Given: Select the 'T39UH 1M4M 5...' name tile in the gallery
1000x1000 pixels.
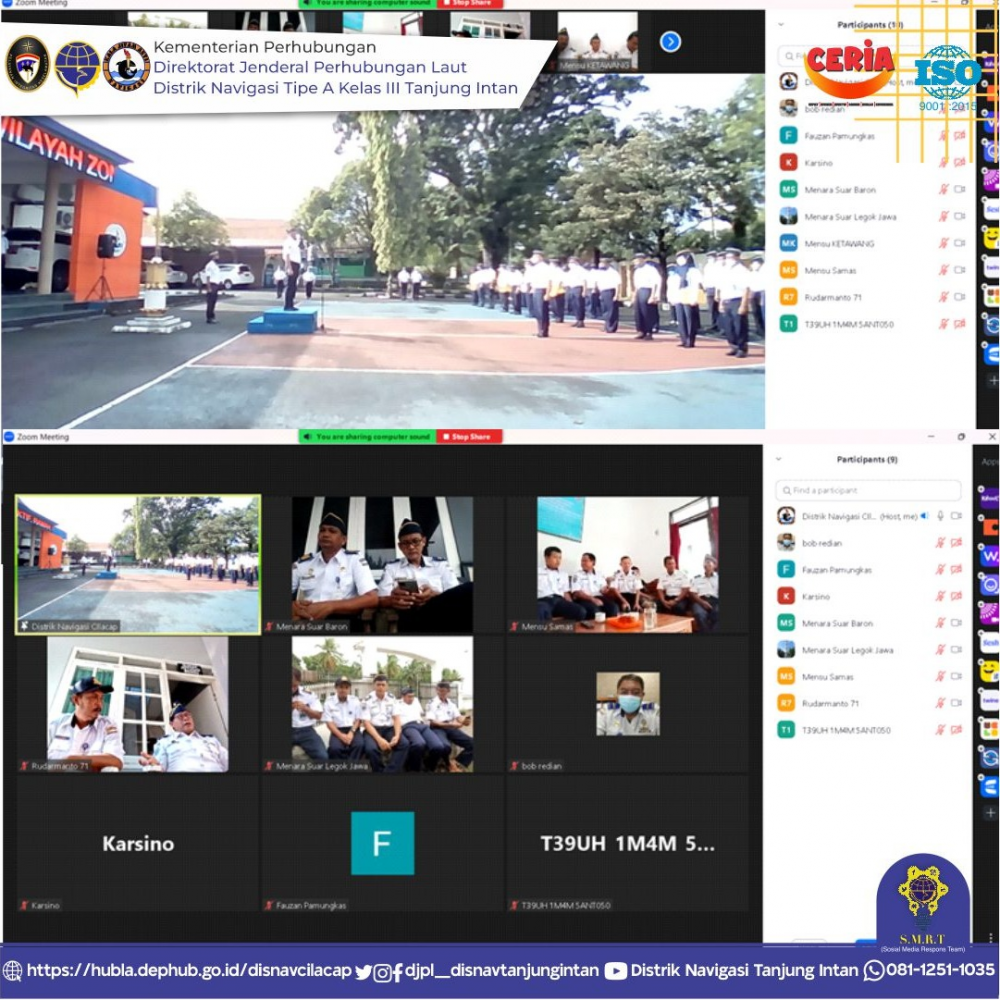Looking at the screenshot, I should pos(628,844).
